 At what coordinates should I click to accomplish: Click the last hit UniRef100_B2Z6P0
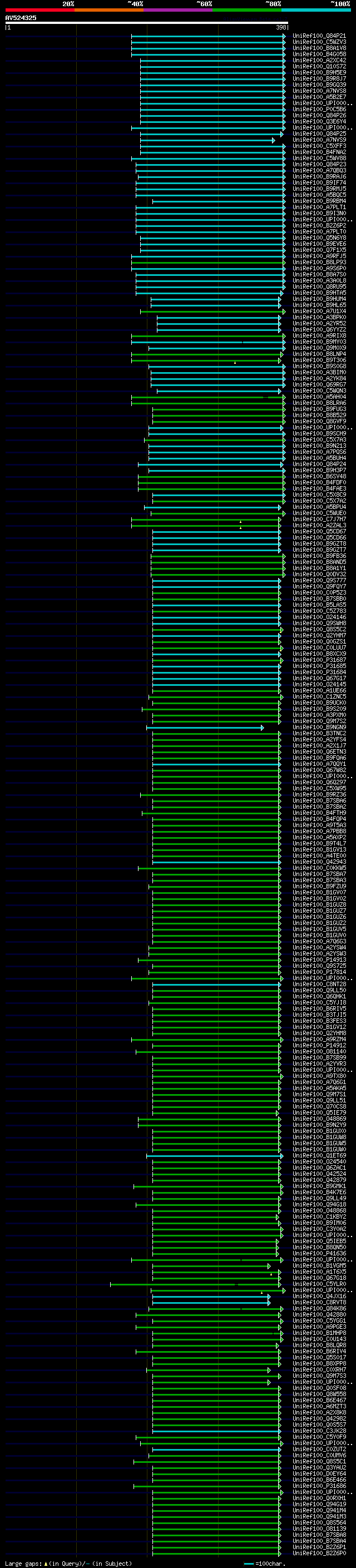[319, 1553]
